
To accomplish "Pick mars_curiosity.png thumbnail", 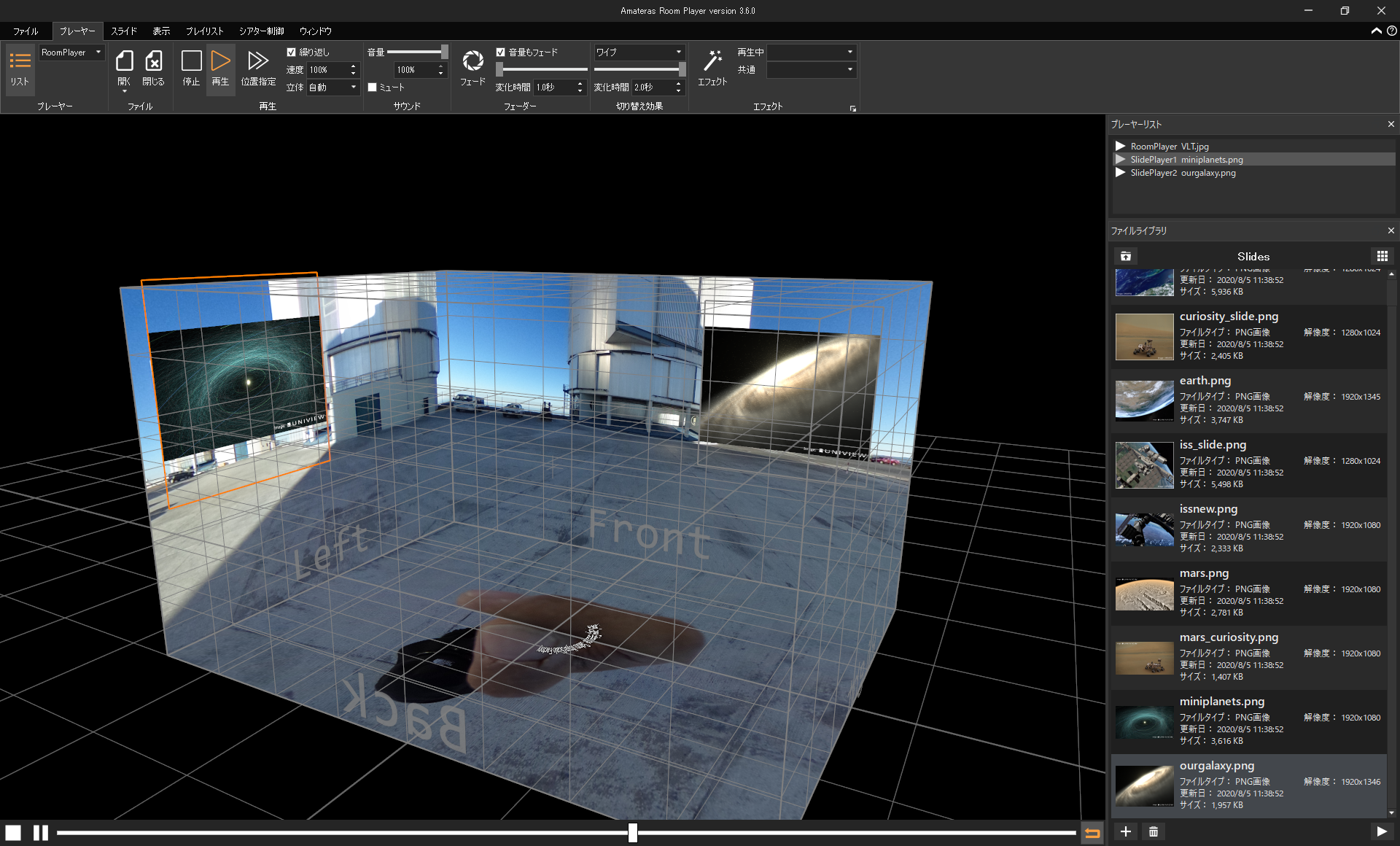I will point(1144,658).
